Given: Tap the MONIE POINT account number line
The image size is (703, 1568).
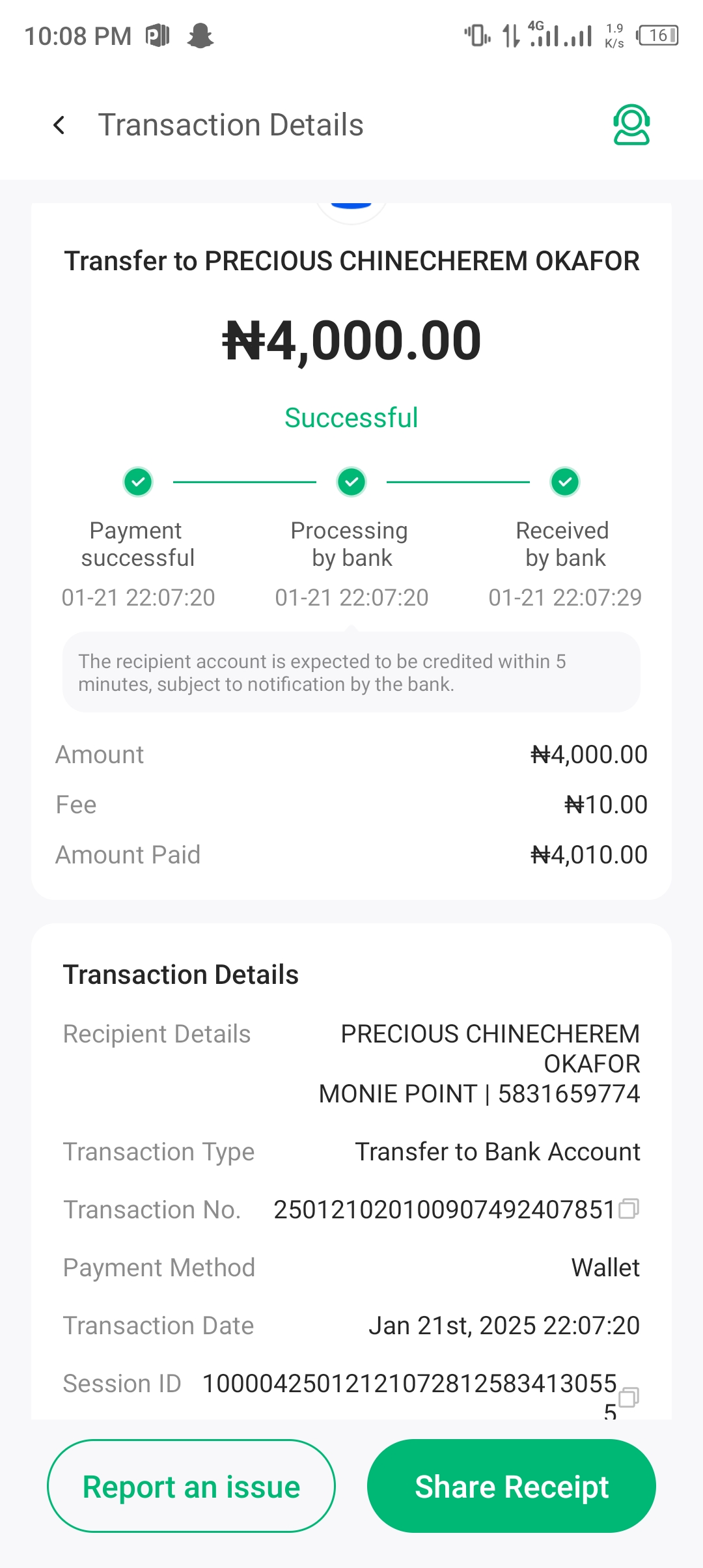Looking at the screenshot, I should pos(479,1094).
